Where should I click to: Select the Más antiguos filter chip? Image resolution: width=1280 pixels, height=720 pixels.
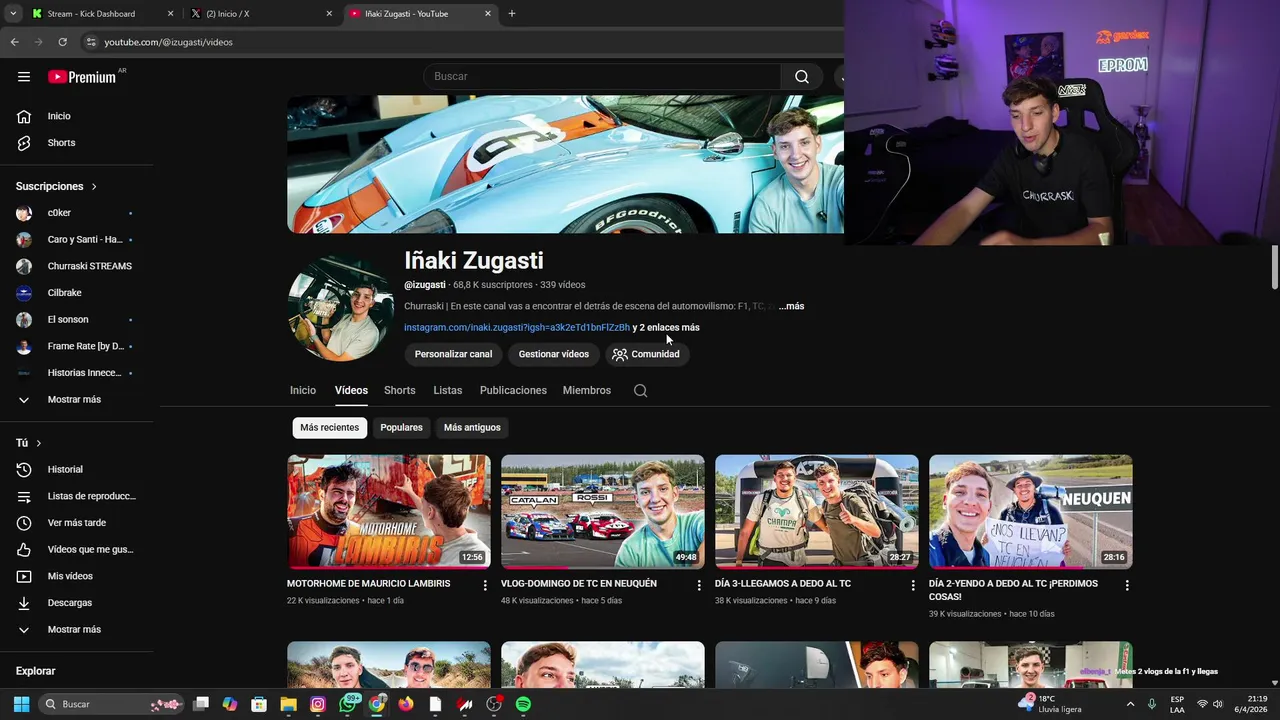coord(472,427)
